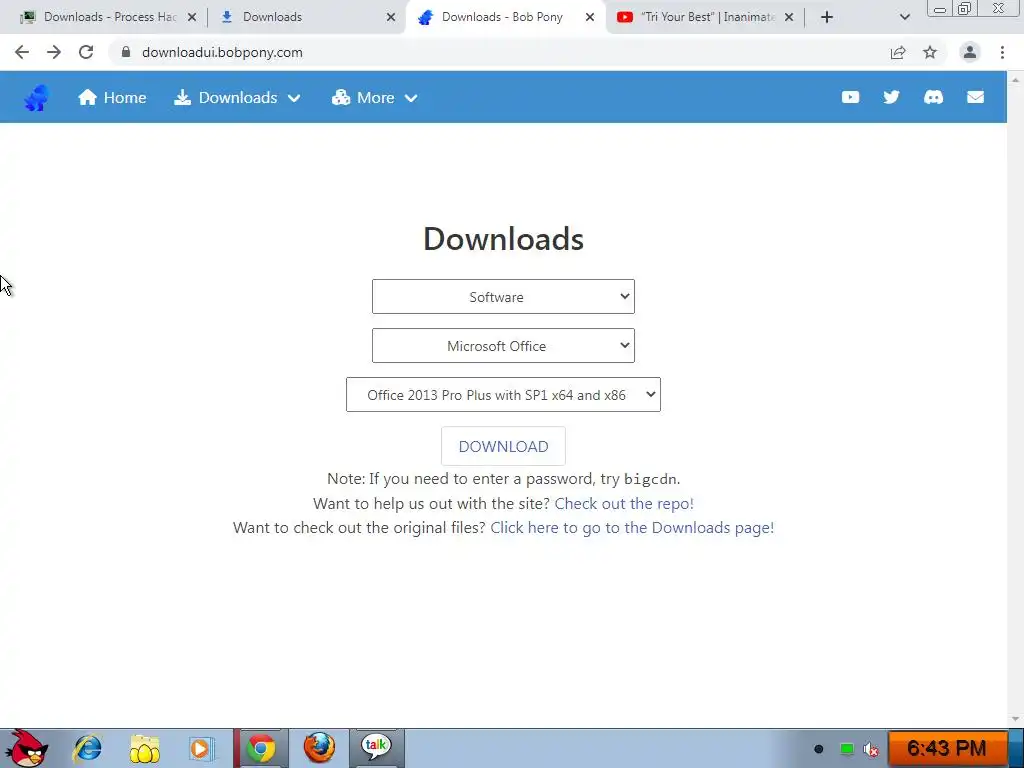This screenshot has height=768, width=1024.
Task: Open the Office 2013 Pro Plus version dropdown
Action: pos(503,394)
